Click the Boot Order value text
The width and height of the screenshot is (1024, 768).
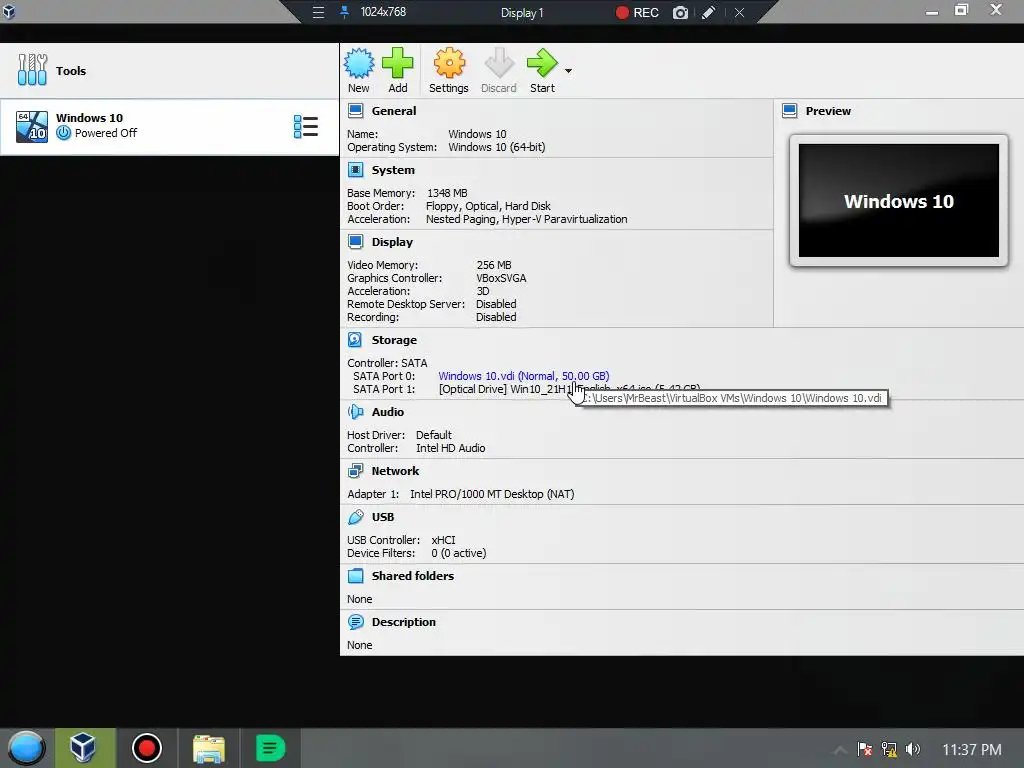[488, 206]
